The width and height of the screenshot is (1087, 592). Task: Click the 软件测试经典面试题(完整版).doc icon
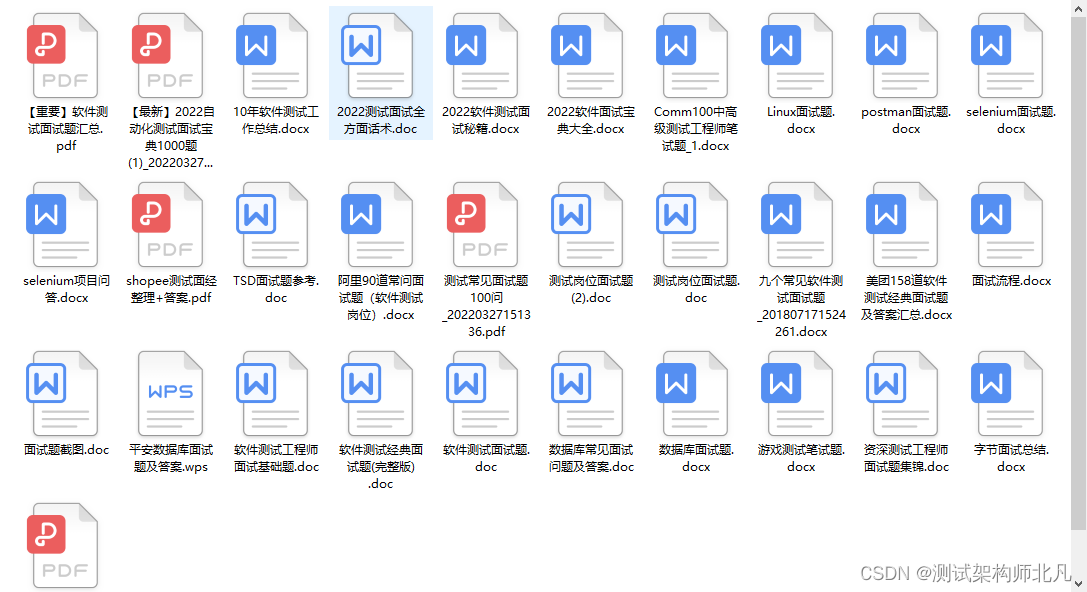379,394
